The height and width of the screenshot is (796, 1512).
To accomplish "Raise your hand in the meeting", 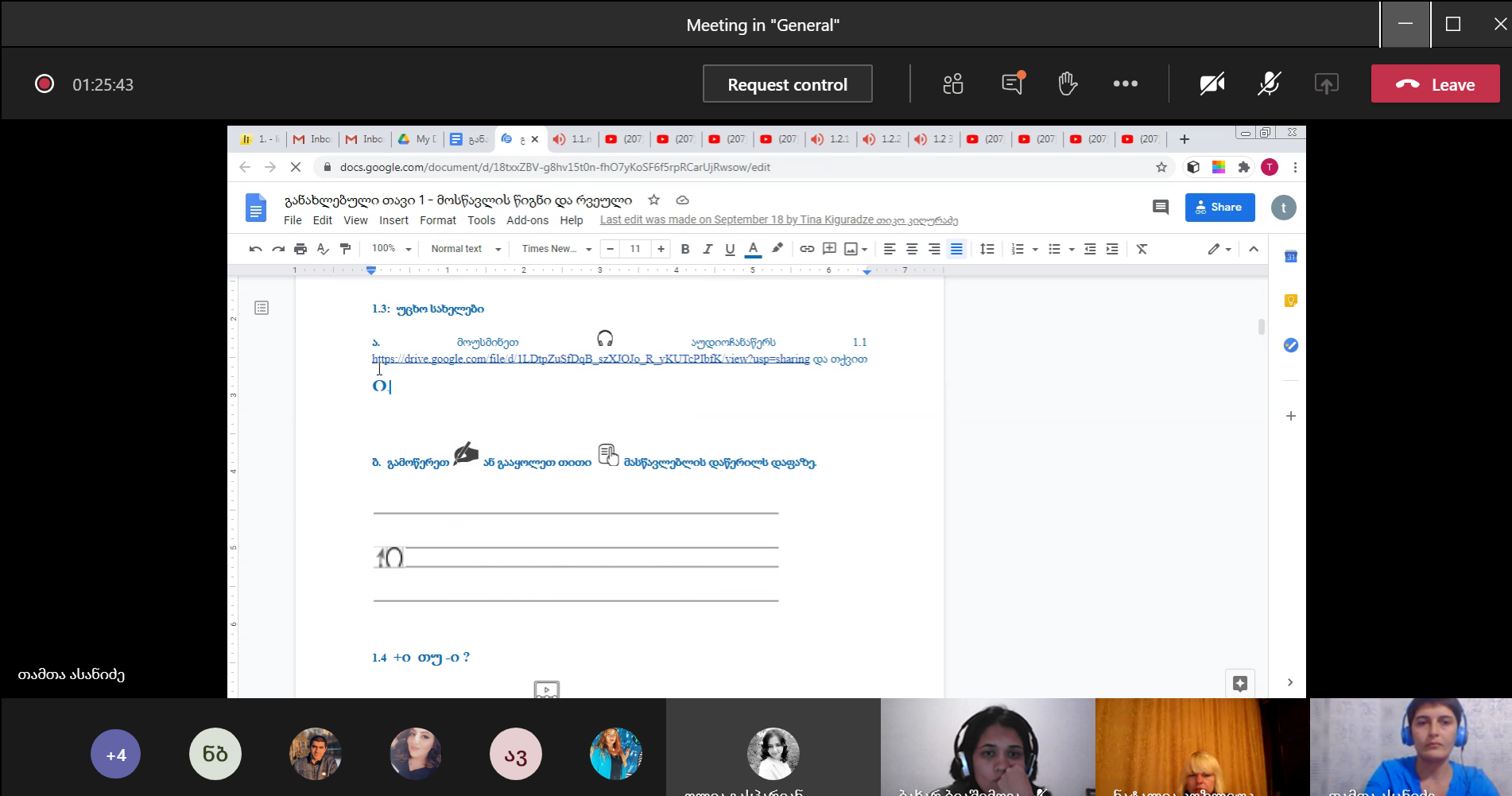I will 1068,83.
